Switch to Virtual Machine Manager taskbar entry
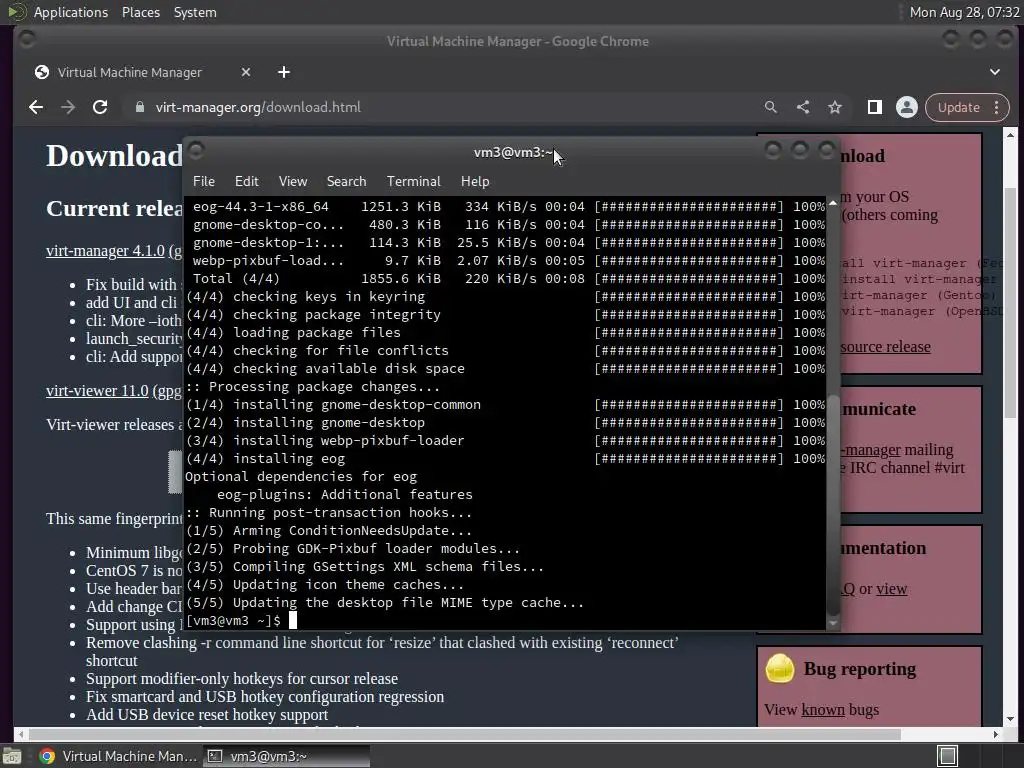The width and height of the screenshot is (1024, 768). (118, 756)
